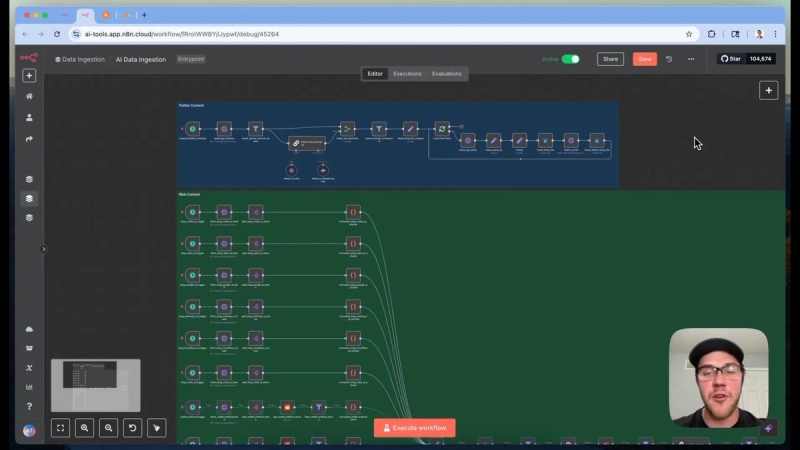Click the Share button
Image resolution: width=800 pixels, height=450 pixels.
[610, 59]
